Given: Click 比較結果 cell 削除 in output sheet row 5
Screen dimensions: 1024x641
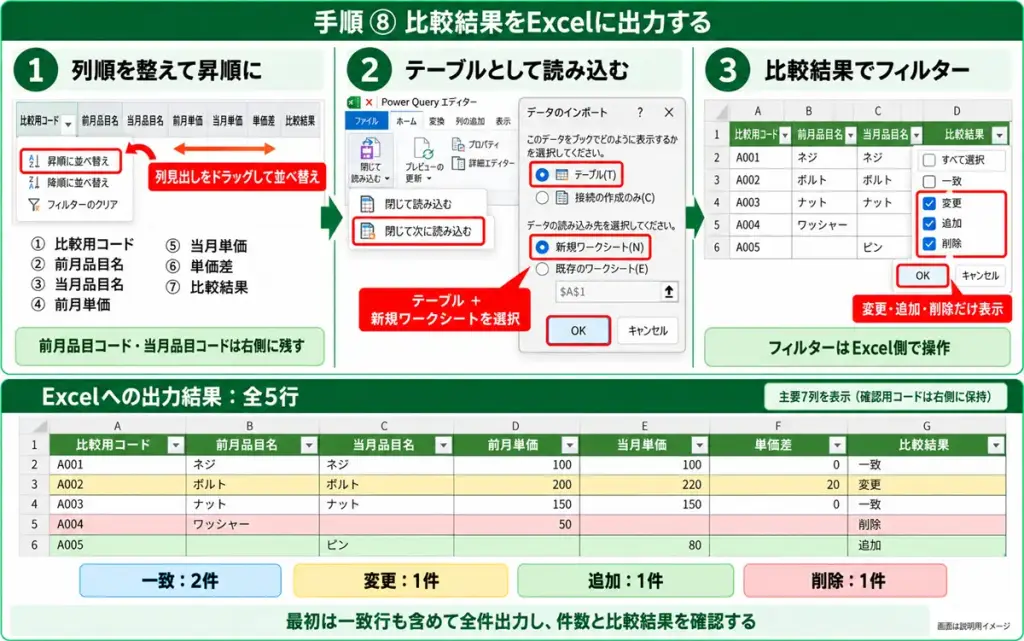Looking at the screenshot, I should pos(926,524).
